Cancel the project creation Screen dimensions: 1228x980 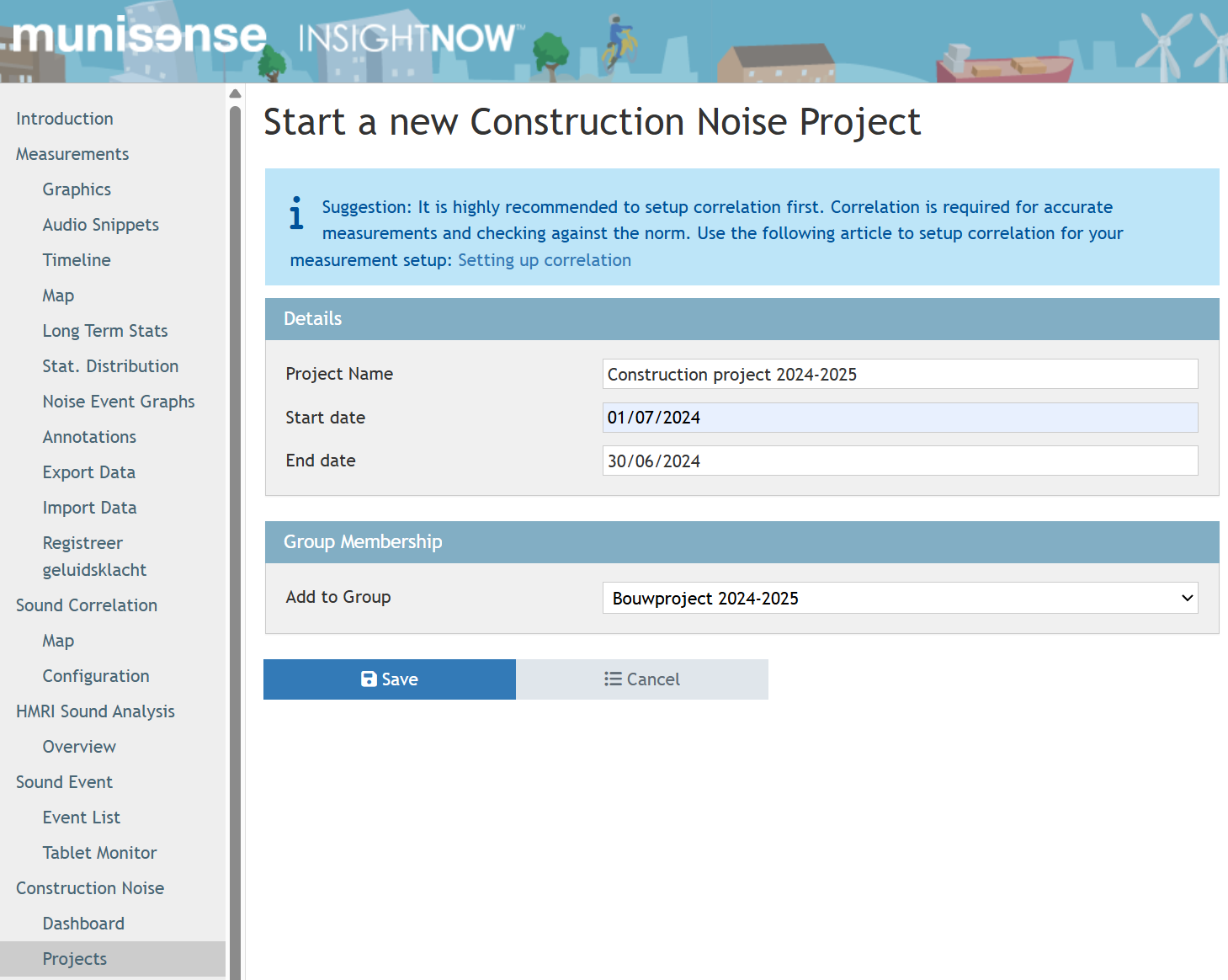642,679
